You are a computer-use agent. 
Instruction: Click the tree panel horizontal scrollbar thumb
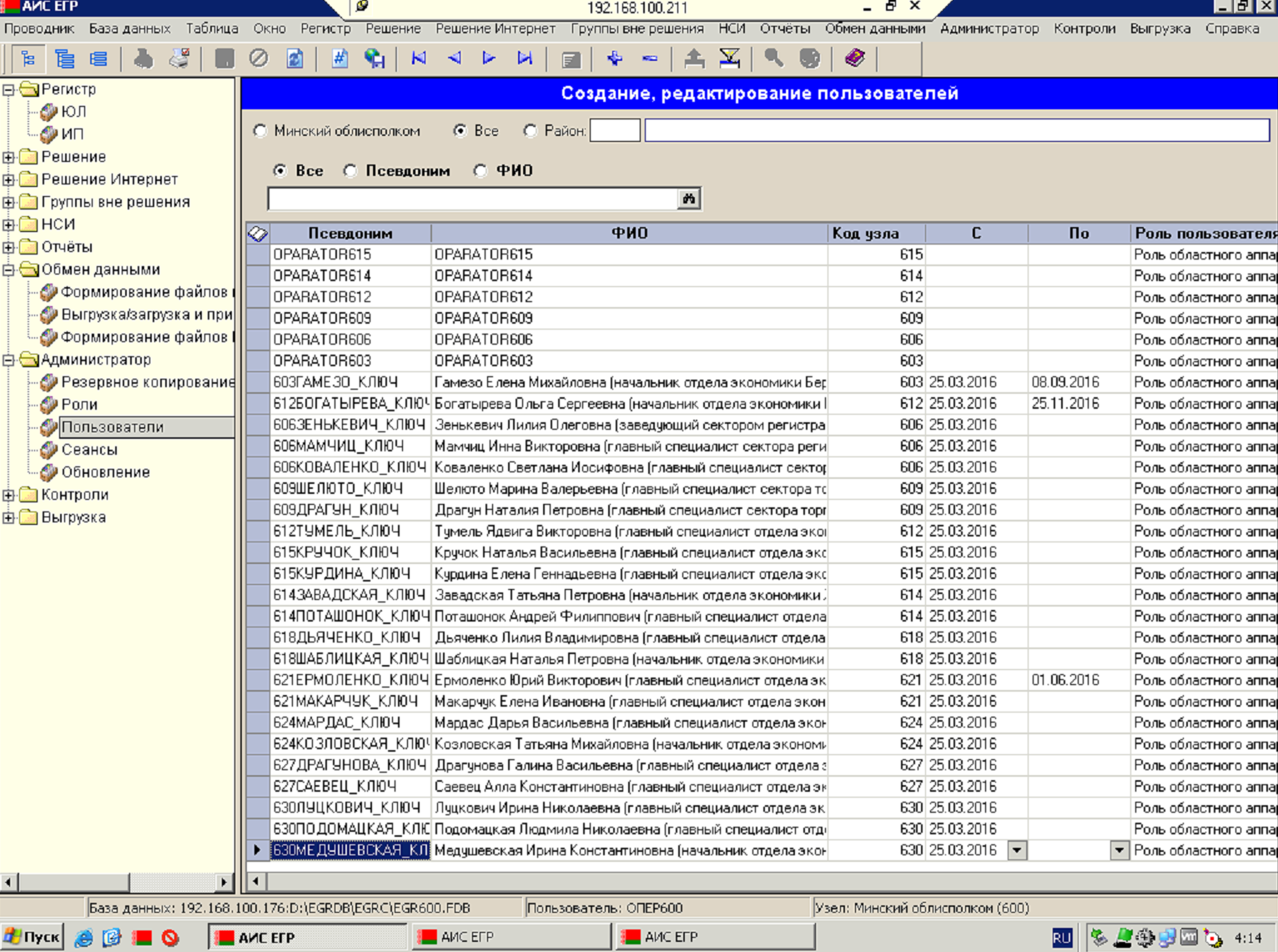click(x=73, y=882)
